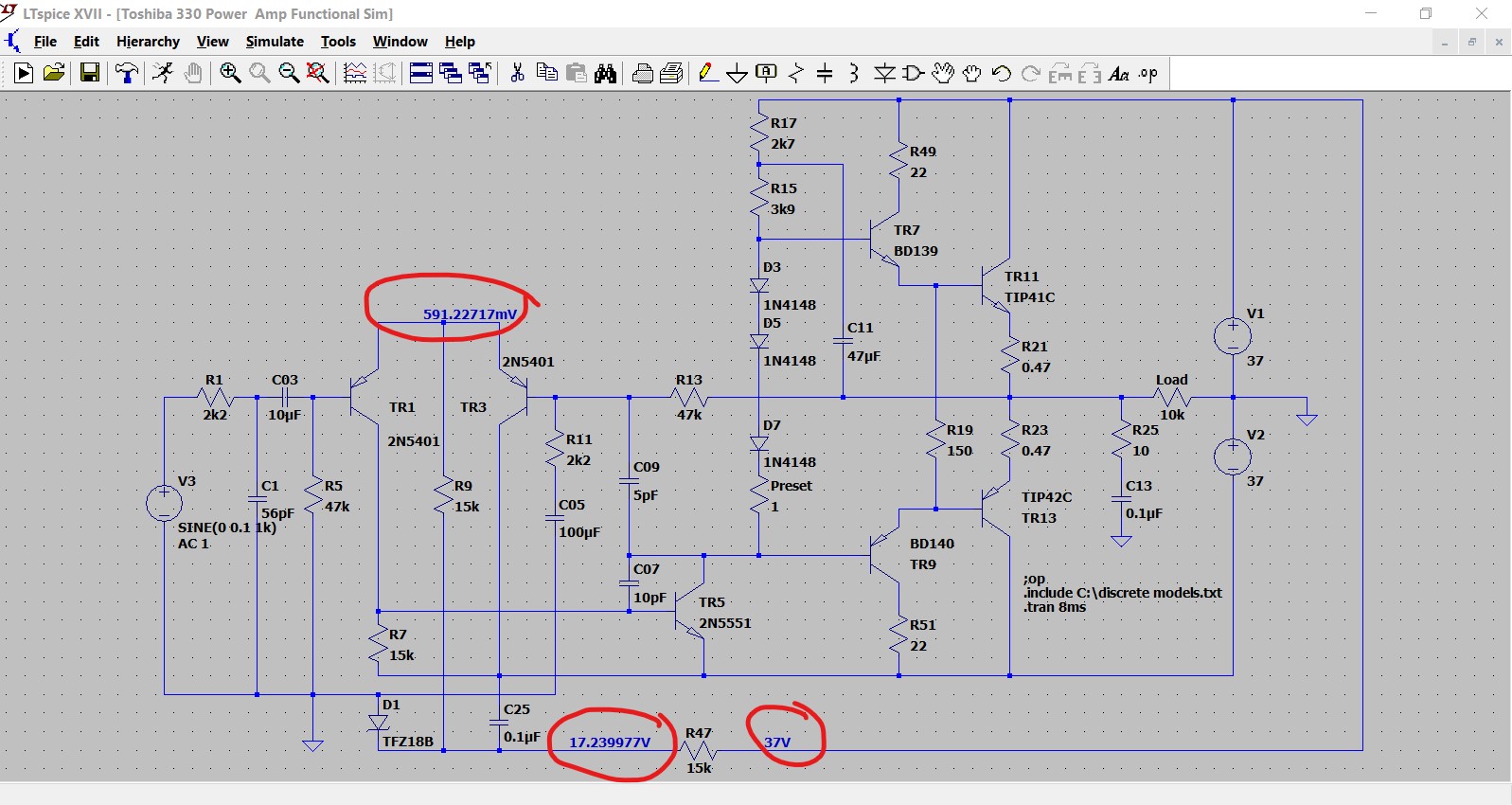Screen dimensions: 1512x805
Task: Cut with the scissors icon
Action: (517, 73)
